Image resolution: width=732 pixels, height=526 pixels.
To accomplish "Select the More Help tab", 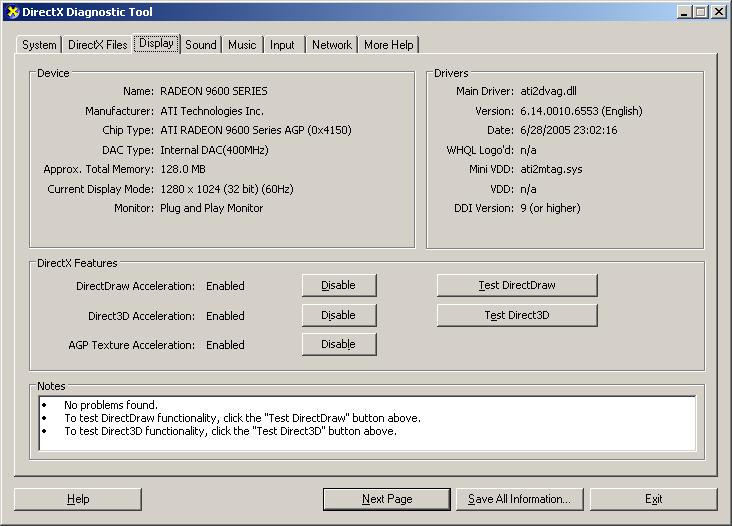I will pos(388,45).
